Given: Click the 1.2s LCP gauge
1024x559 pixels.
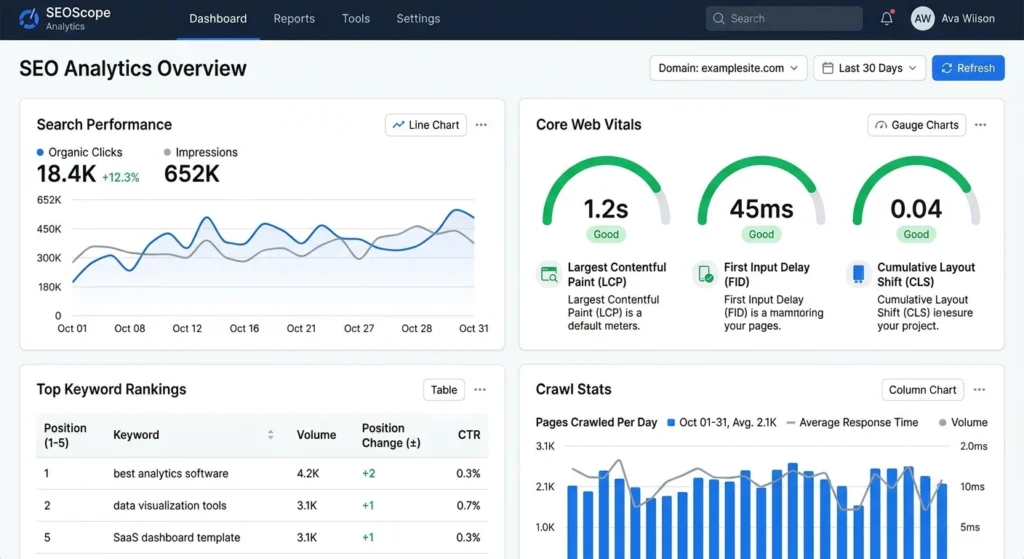Looking at the screenshot, I should 606,191.
